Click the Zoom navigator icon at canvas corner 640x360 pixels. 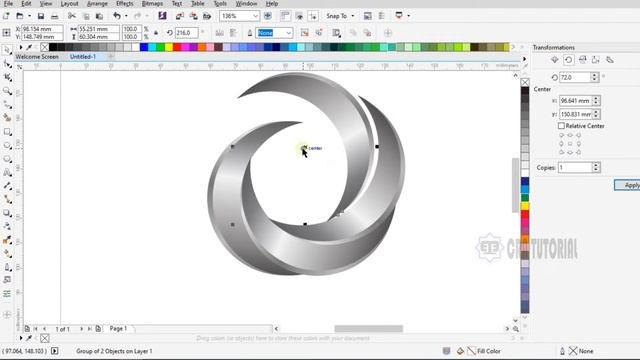point(516,329)
